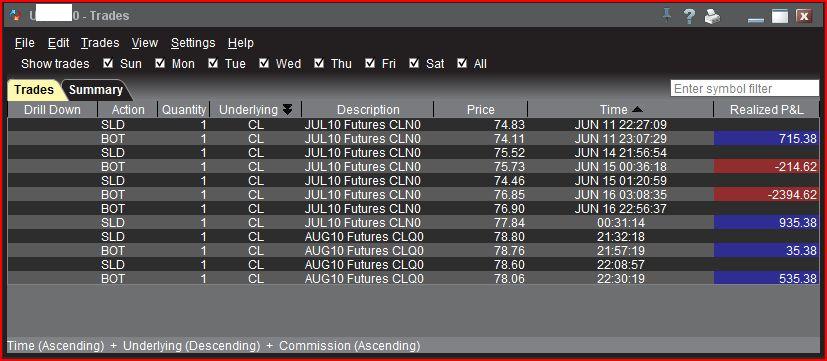The image size is (827, 361).
Task: Select the JUN 15 00:36:18 time cell
Action: 620,167
